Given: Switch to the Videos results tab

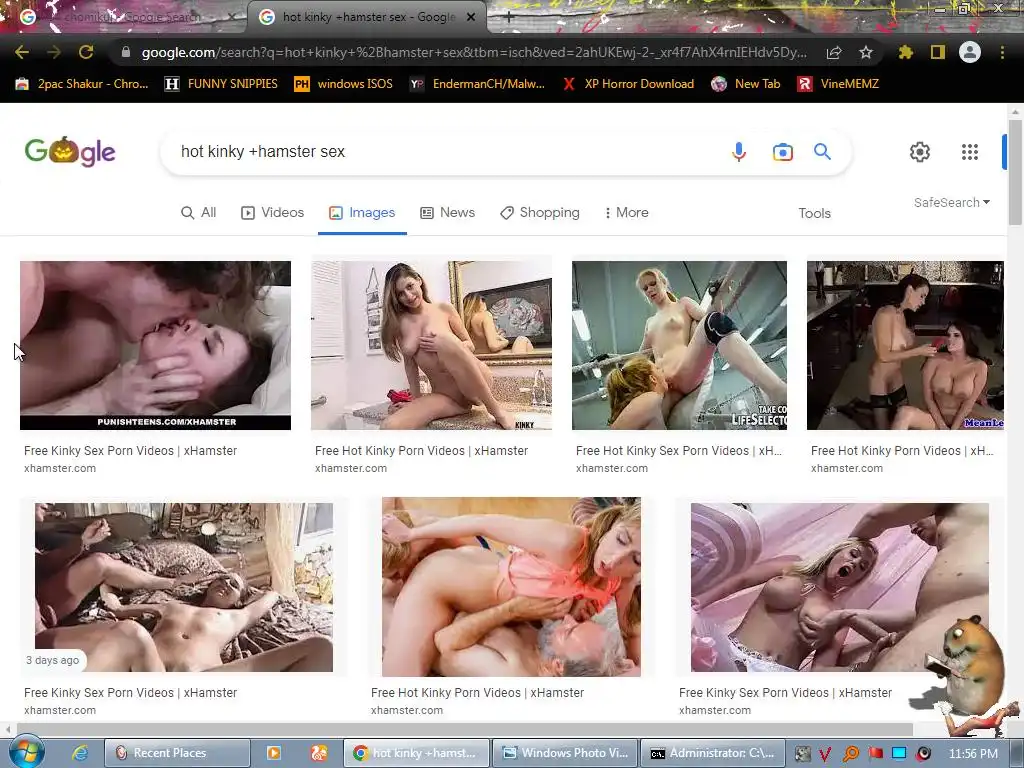Looking at the screenshot, I should point(273,212).
